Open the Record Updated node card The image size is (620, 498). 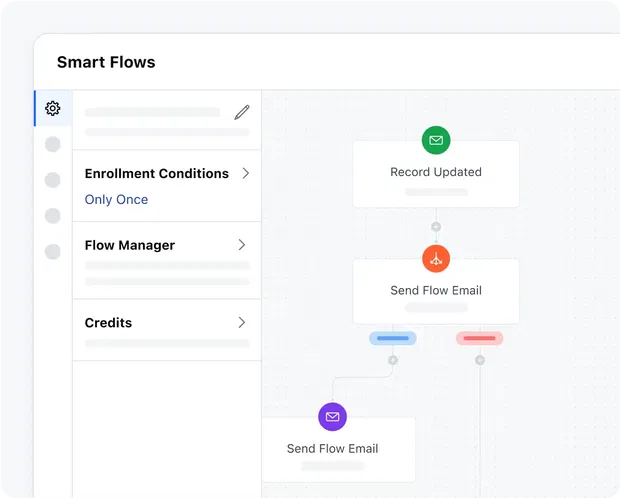click(x=436, y=174)
